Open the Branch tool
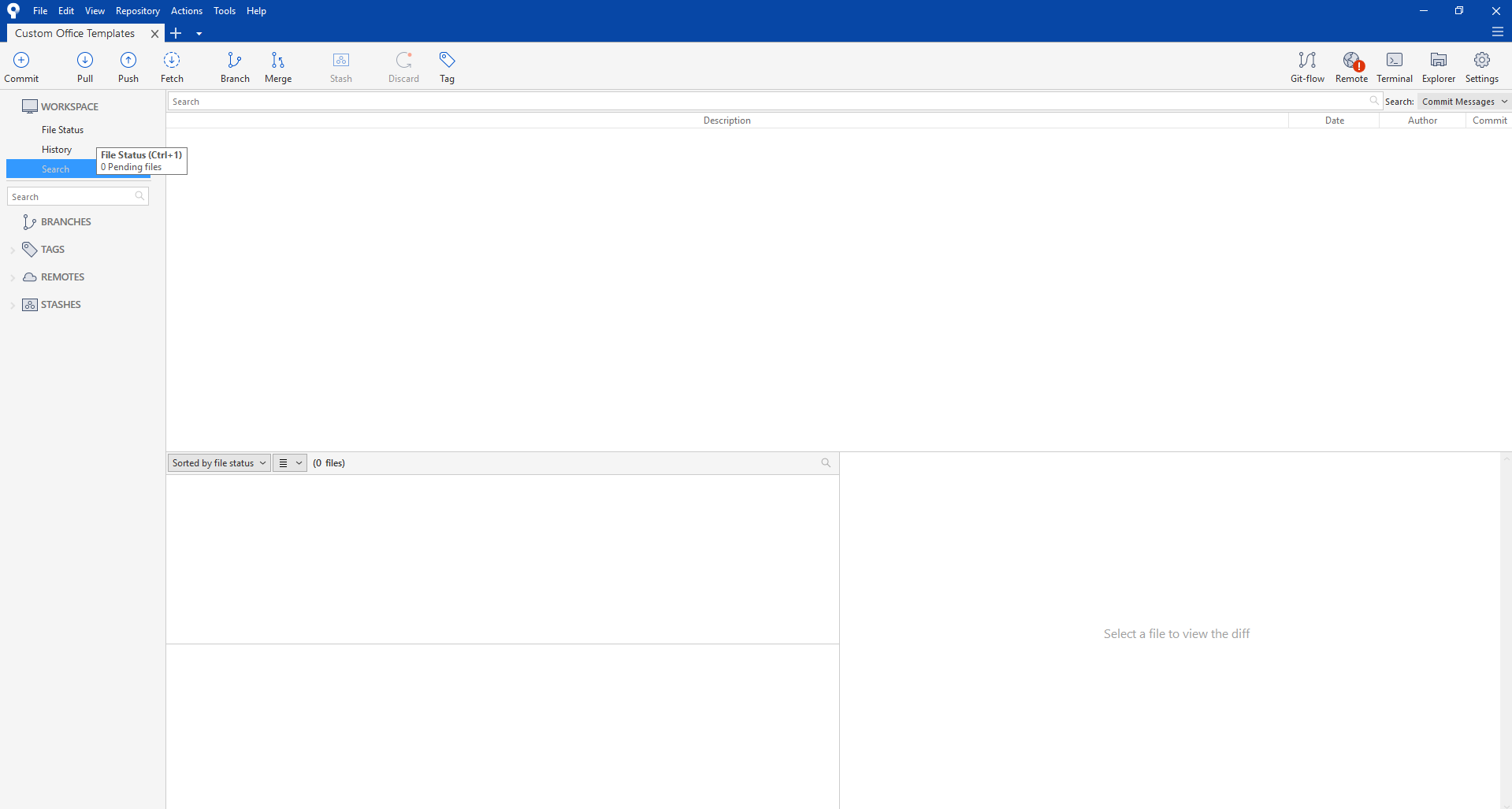 (235, 67)
